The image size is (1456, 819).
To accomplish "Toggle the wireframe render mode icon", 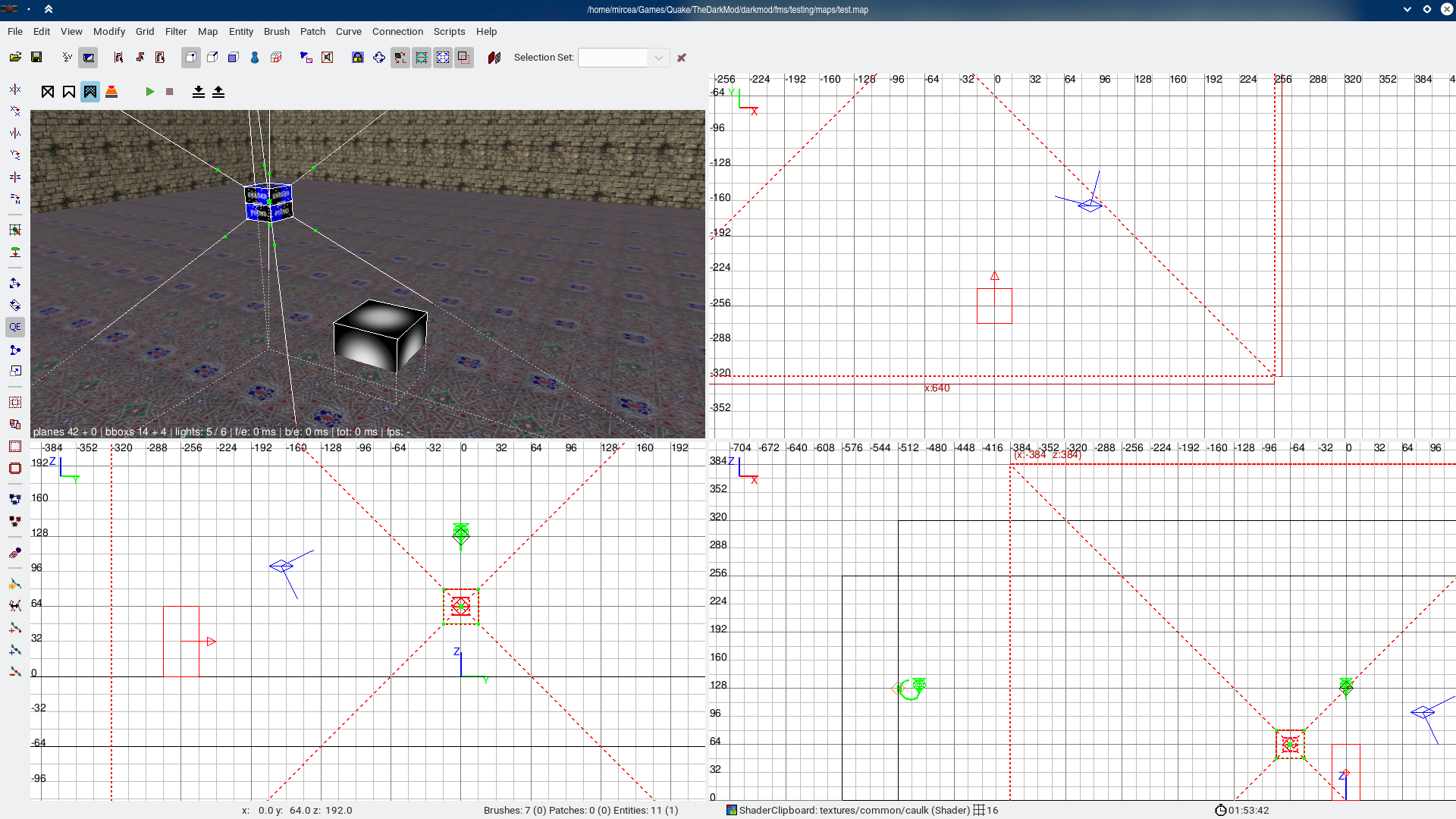I will [48, 92].
